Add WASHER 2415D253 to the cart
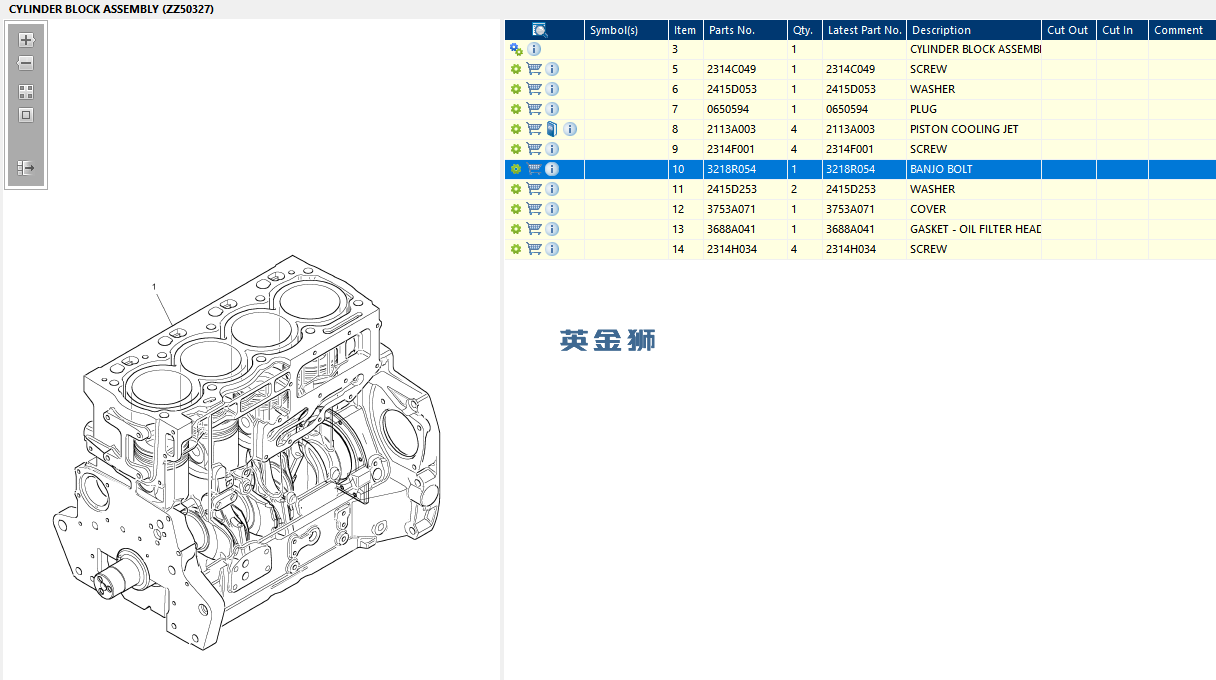 coord(534,189)
